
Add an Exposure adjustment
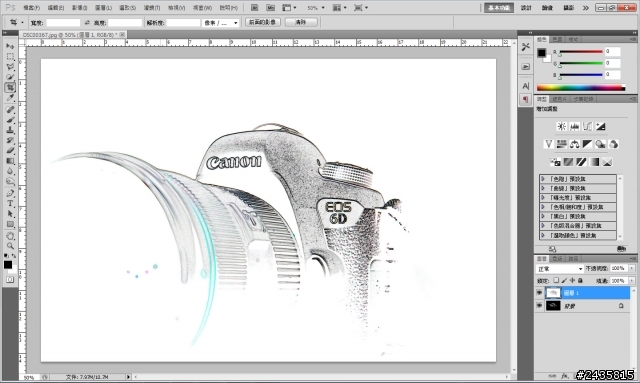(x=600, y=126)
